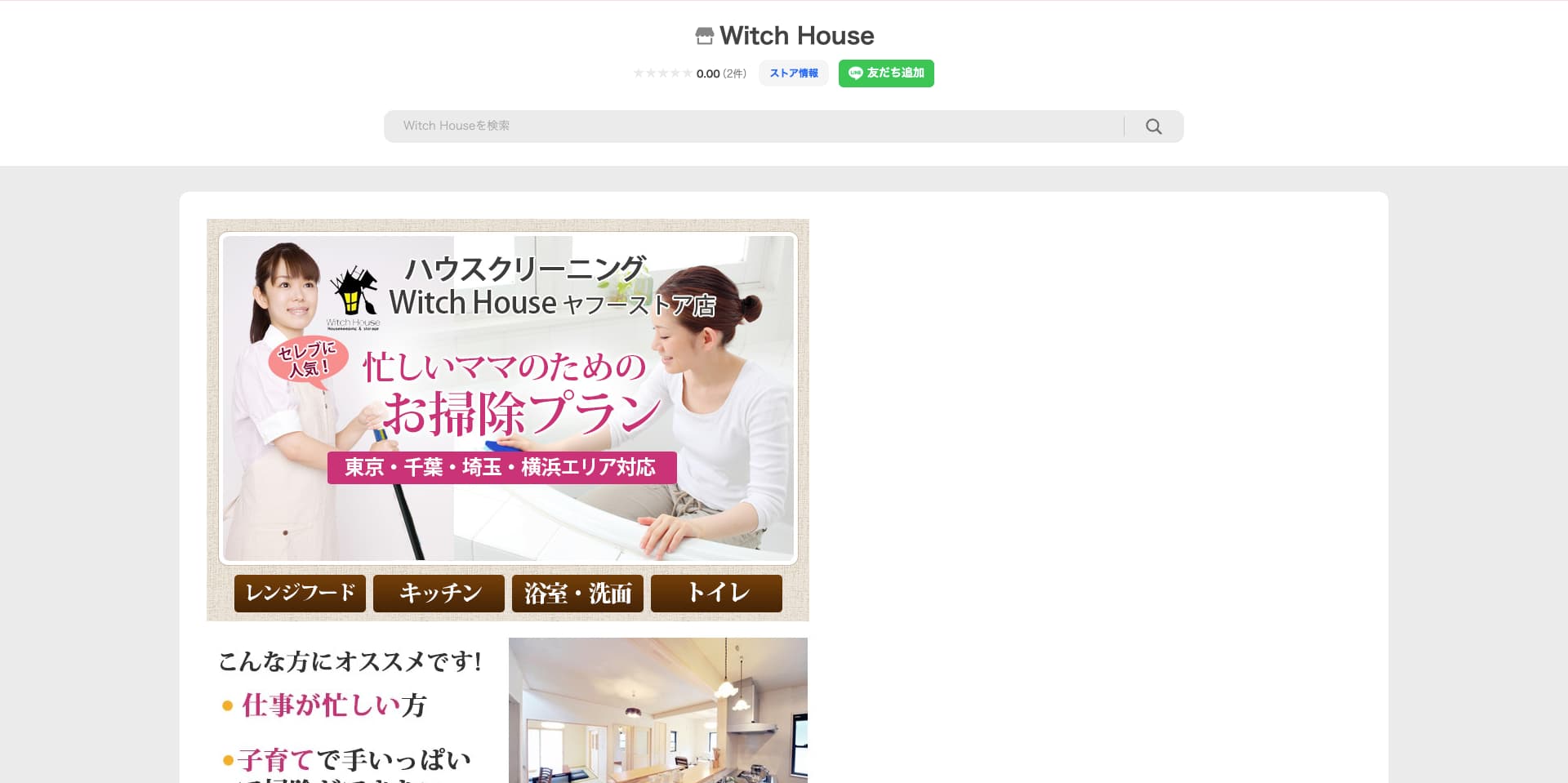Click the magnifying glass search icon
This screenshot has height=783, width=1568.
1153,127
